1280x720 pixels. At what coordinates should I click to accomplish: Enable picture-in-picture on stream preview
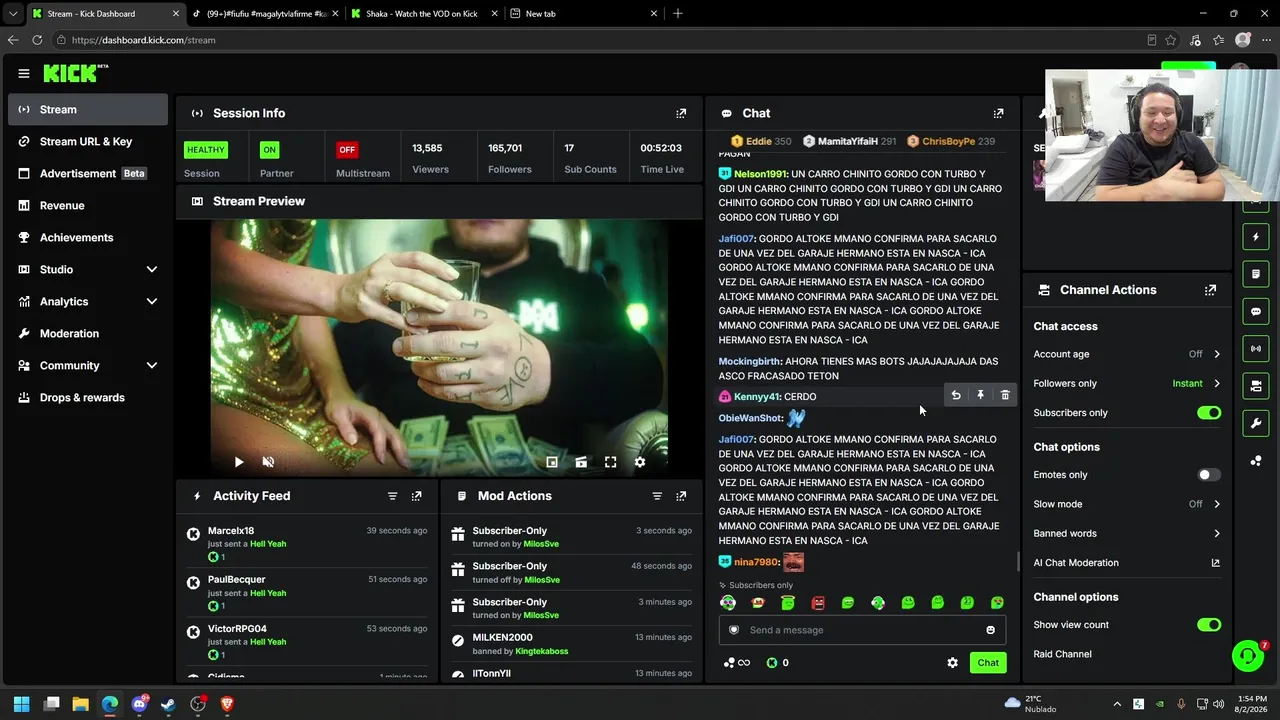[551, 462]
